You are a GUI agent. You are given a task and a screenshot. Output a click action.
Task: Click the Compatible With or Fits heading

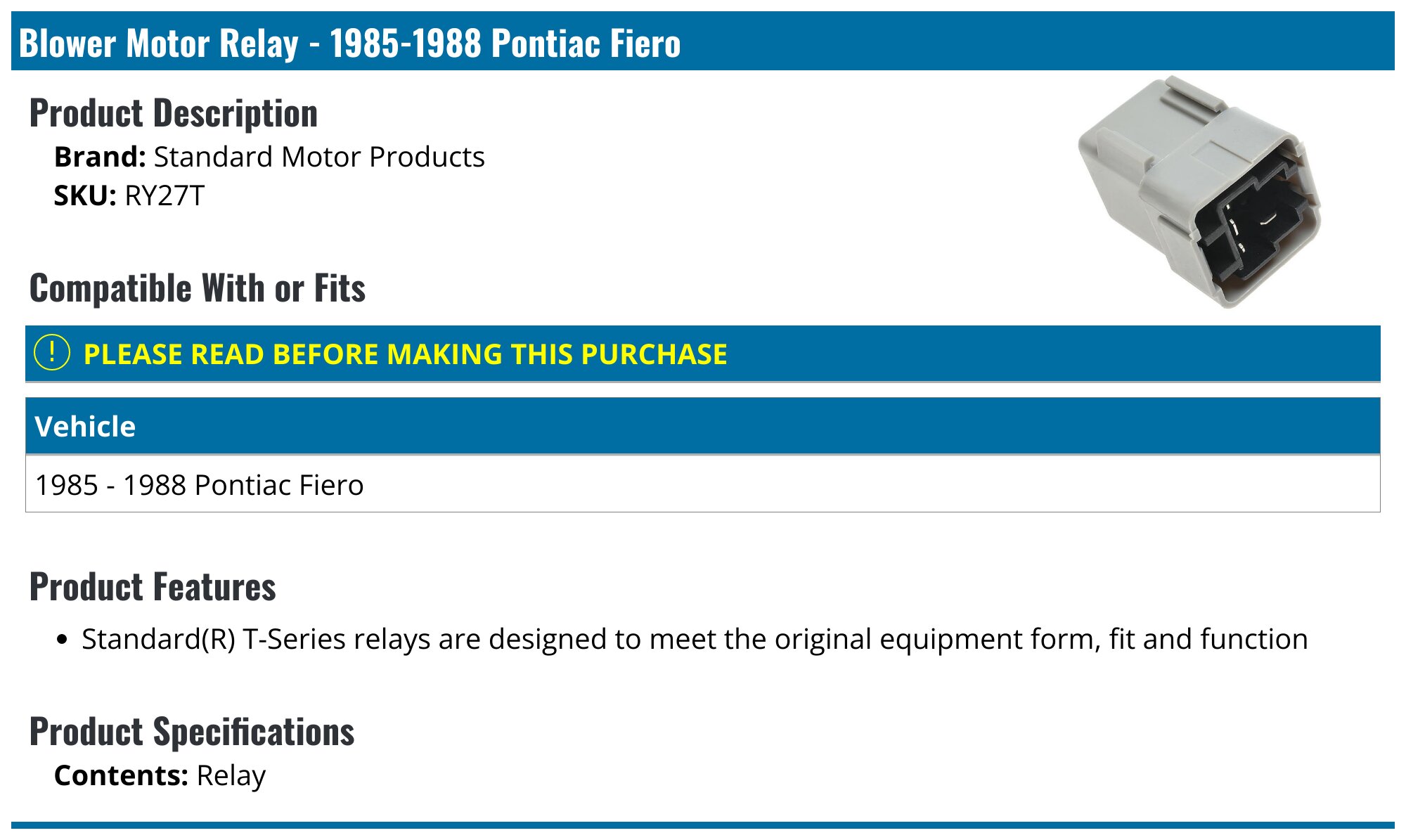coord(198,288)
